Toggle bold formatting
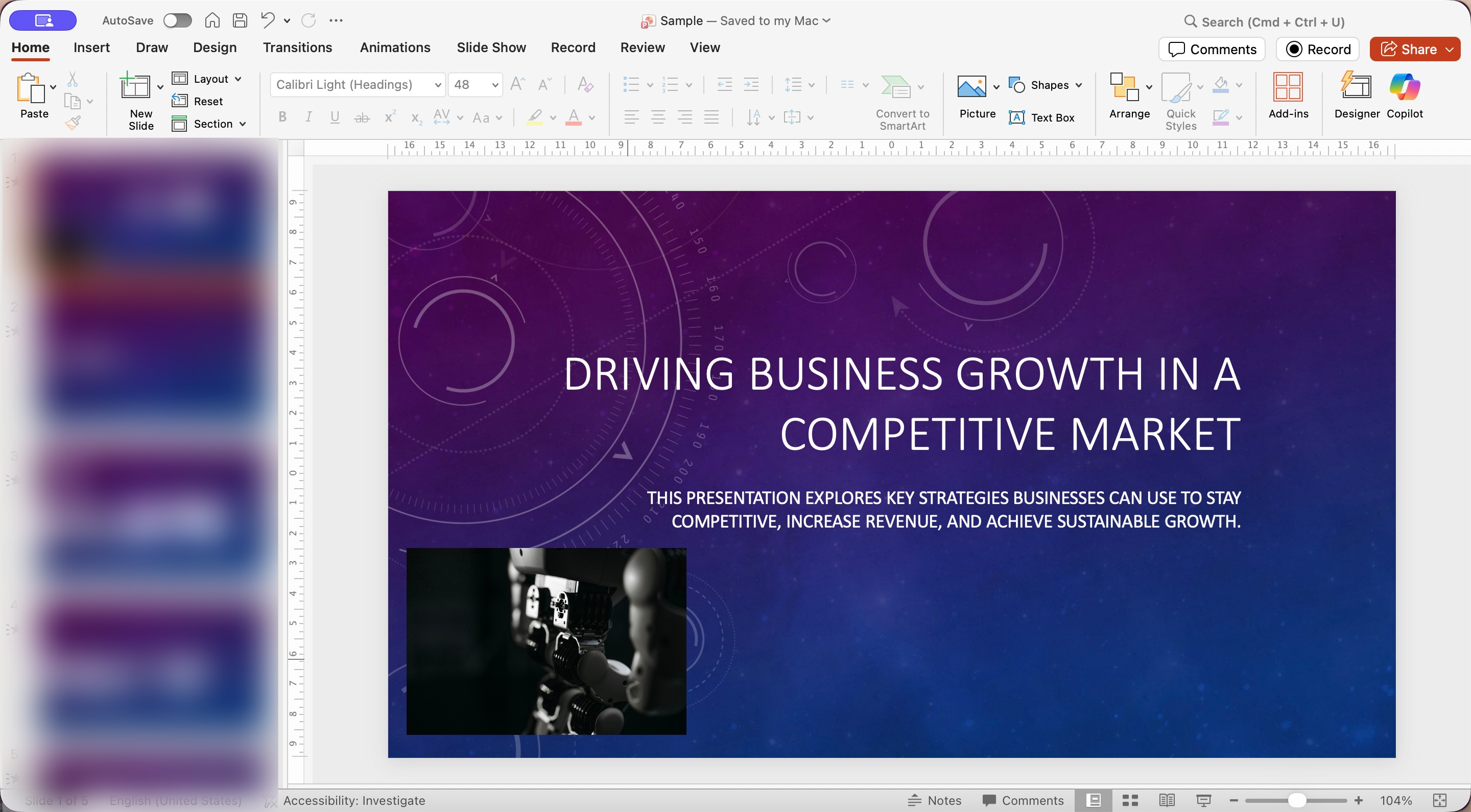Image resolution: width=1471 pixels, height=812 pixels. [282, 117]
